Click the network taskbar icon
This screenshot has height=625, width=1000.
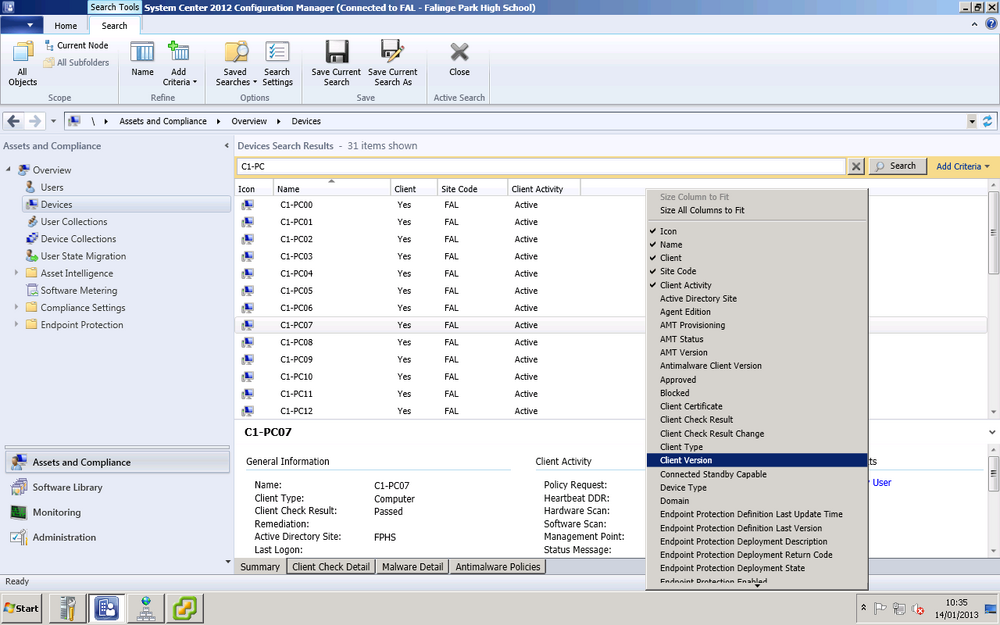[x=146, y=608]
